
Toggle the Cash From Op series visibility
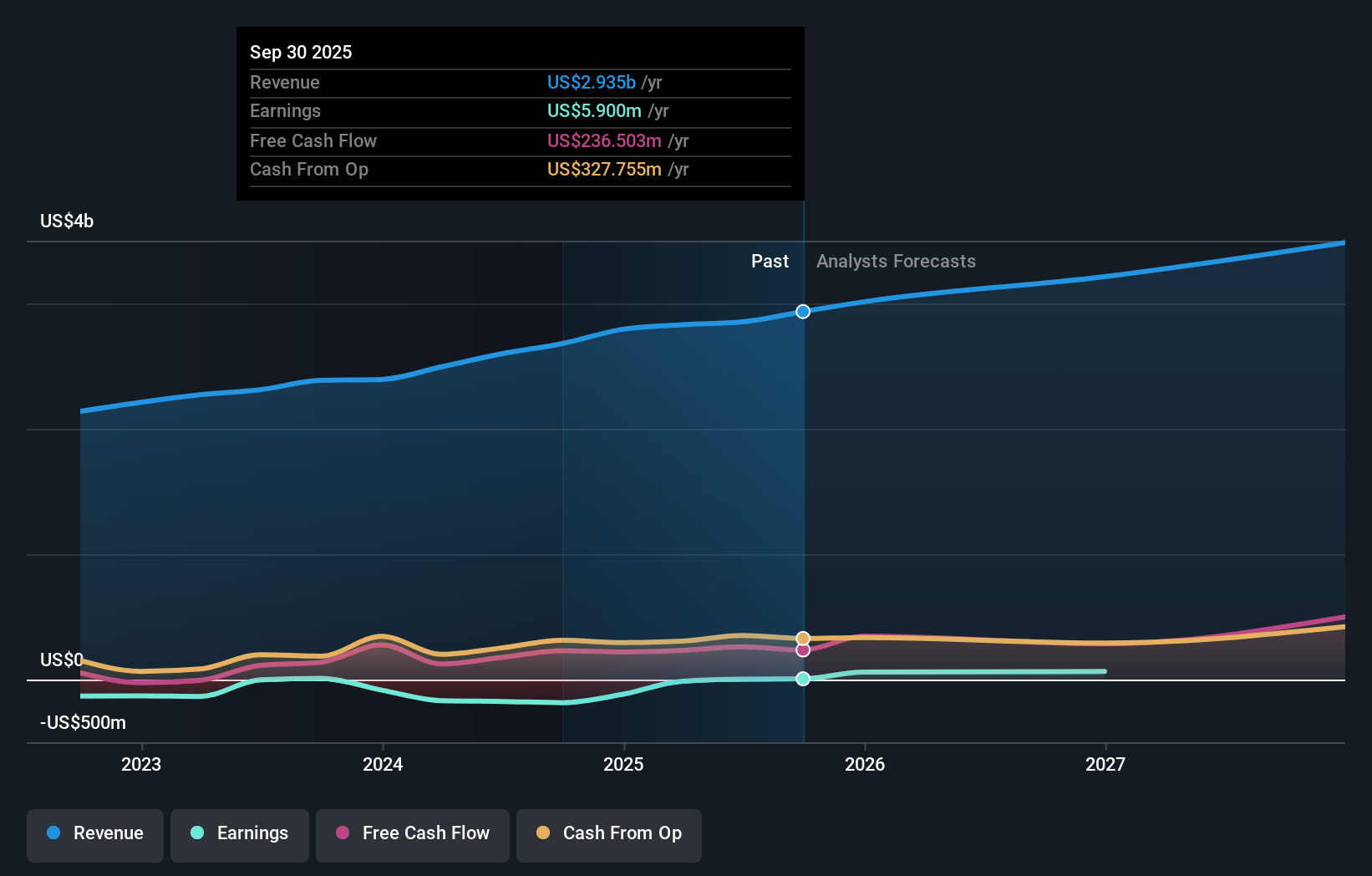click(x=609, y=833)
